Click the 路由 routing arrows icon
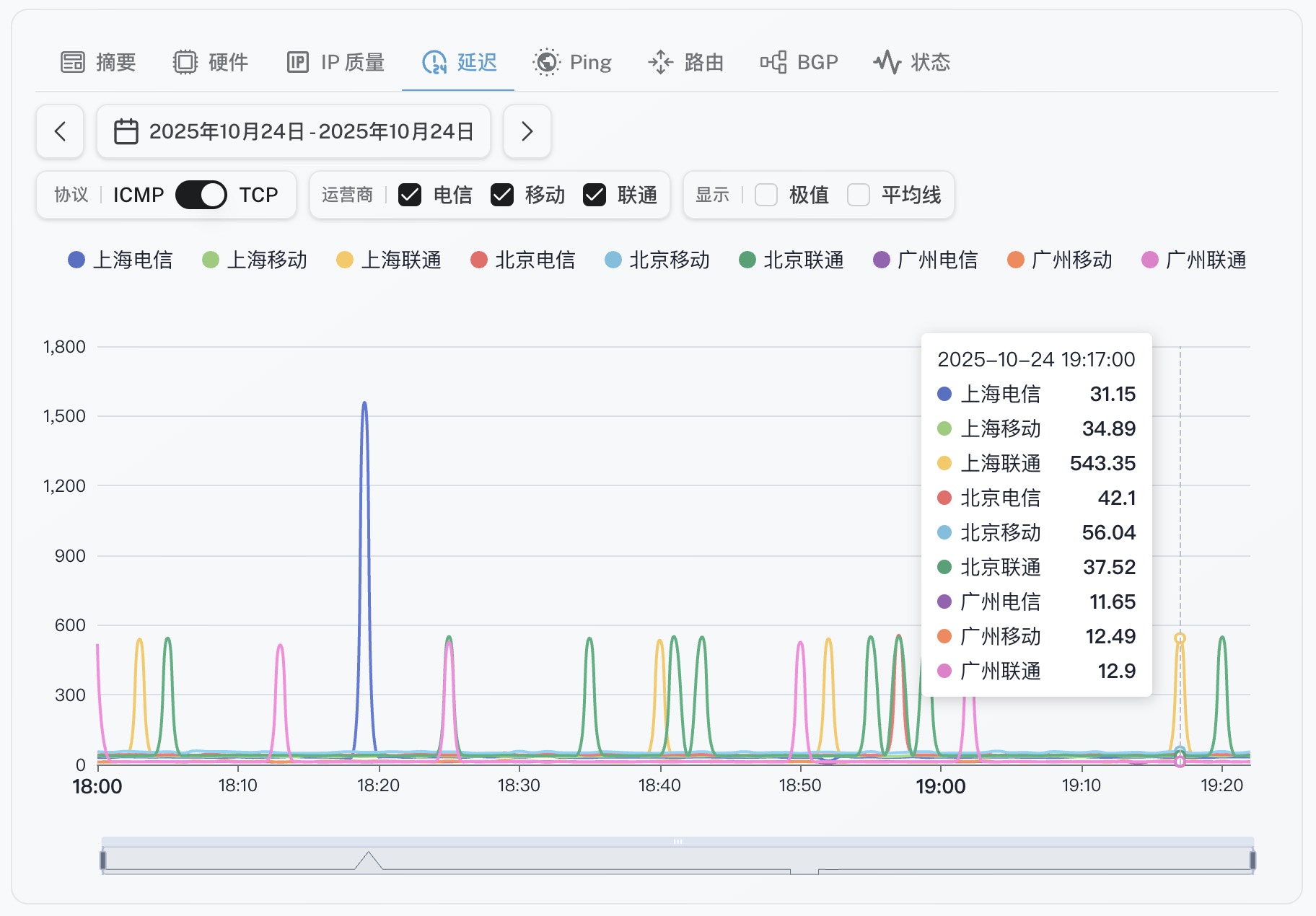Image resolution: width=1316 pixels, height=916 pixels. 660,63
